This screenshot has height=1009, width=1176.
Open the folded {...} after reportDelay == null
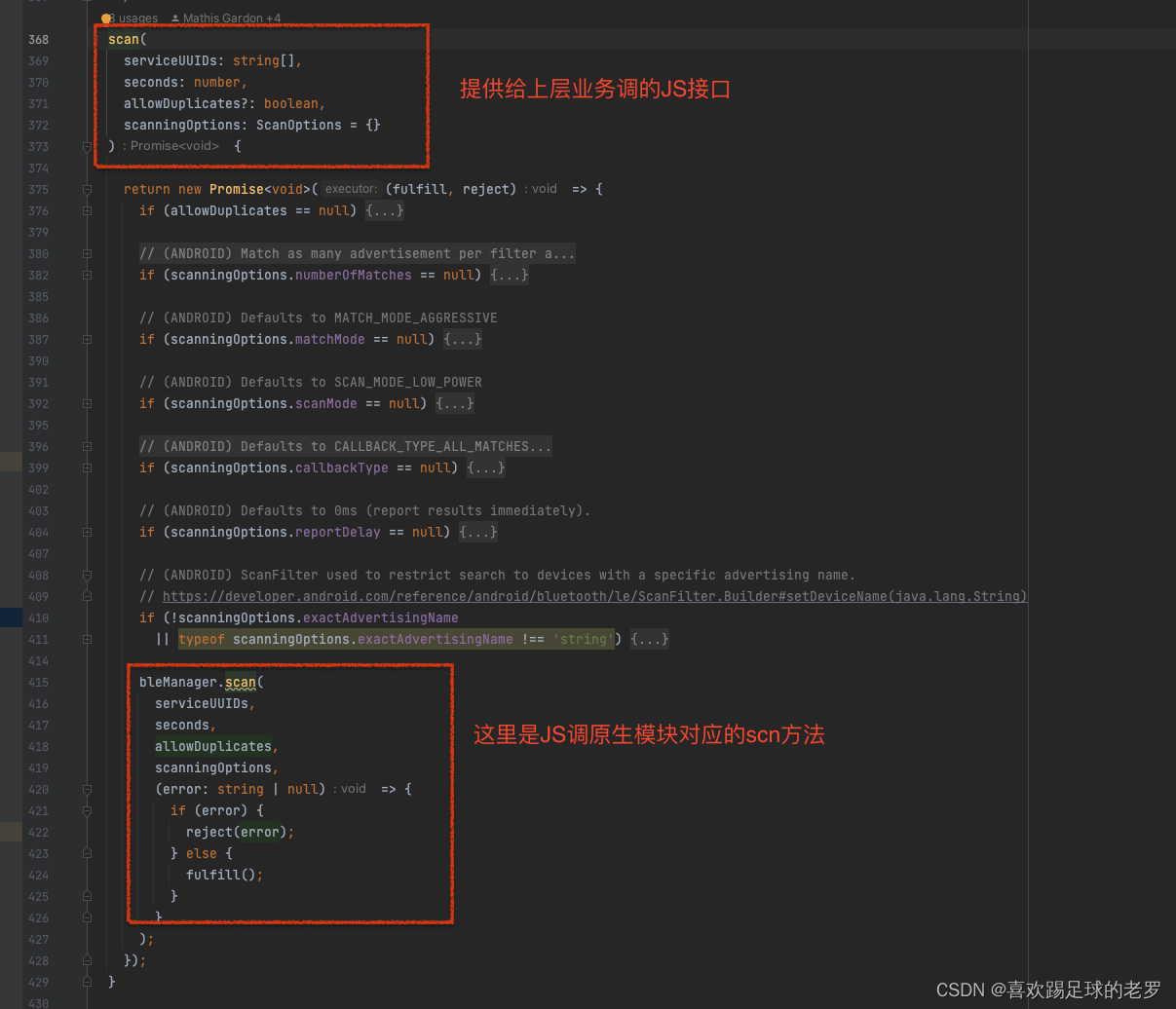(x=478, y=533)
